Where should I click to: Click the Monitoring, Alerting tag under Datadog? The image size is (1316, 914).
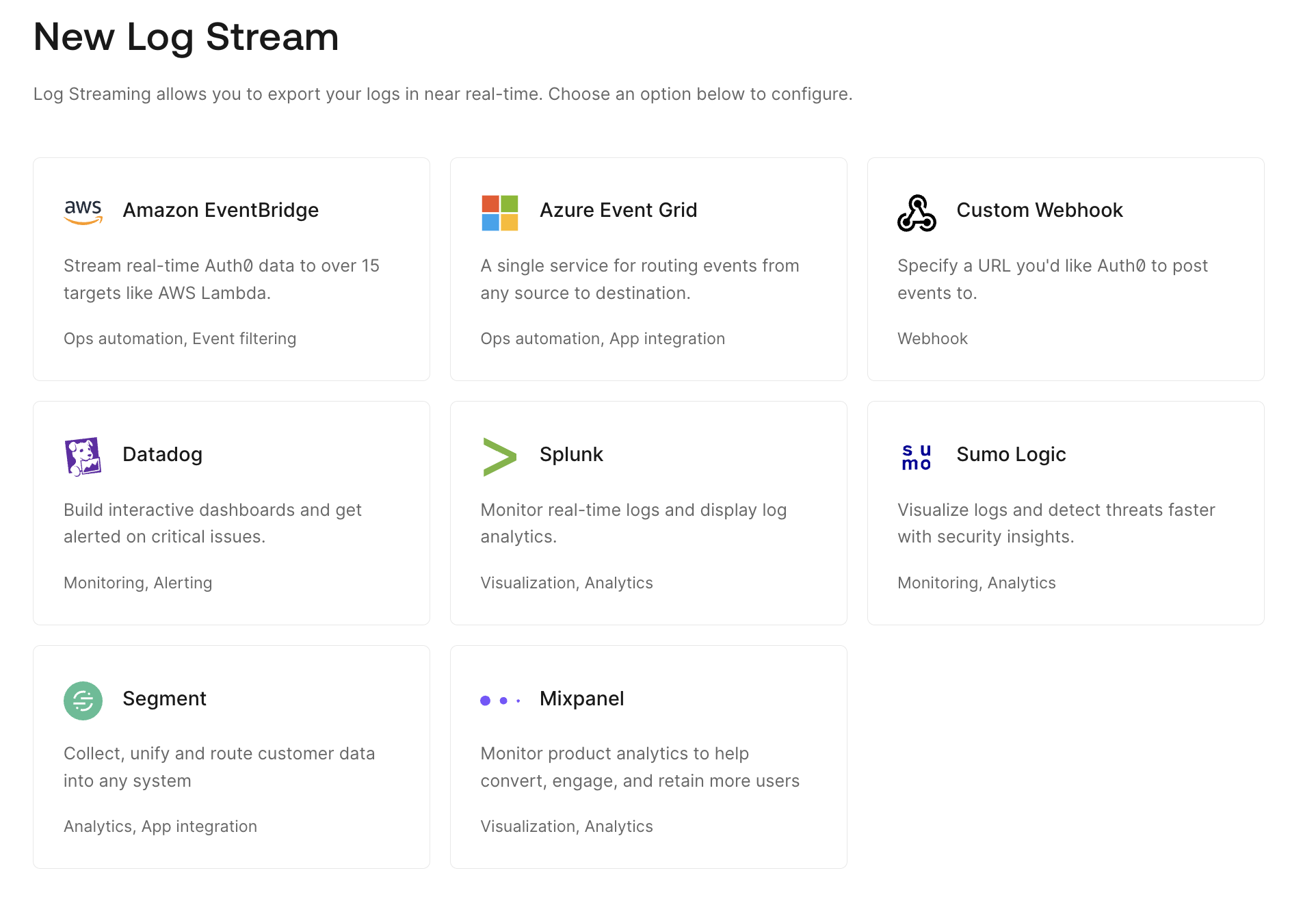pyautogui.click(x=137, y=583)
